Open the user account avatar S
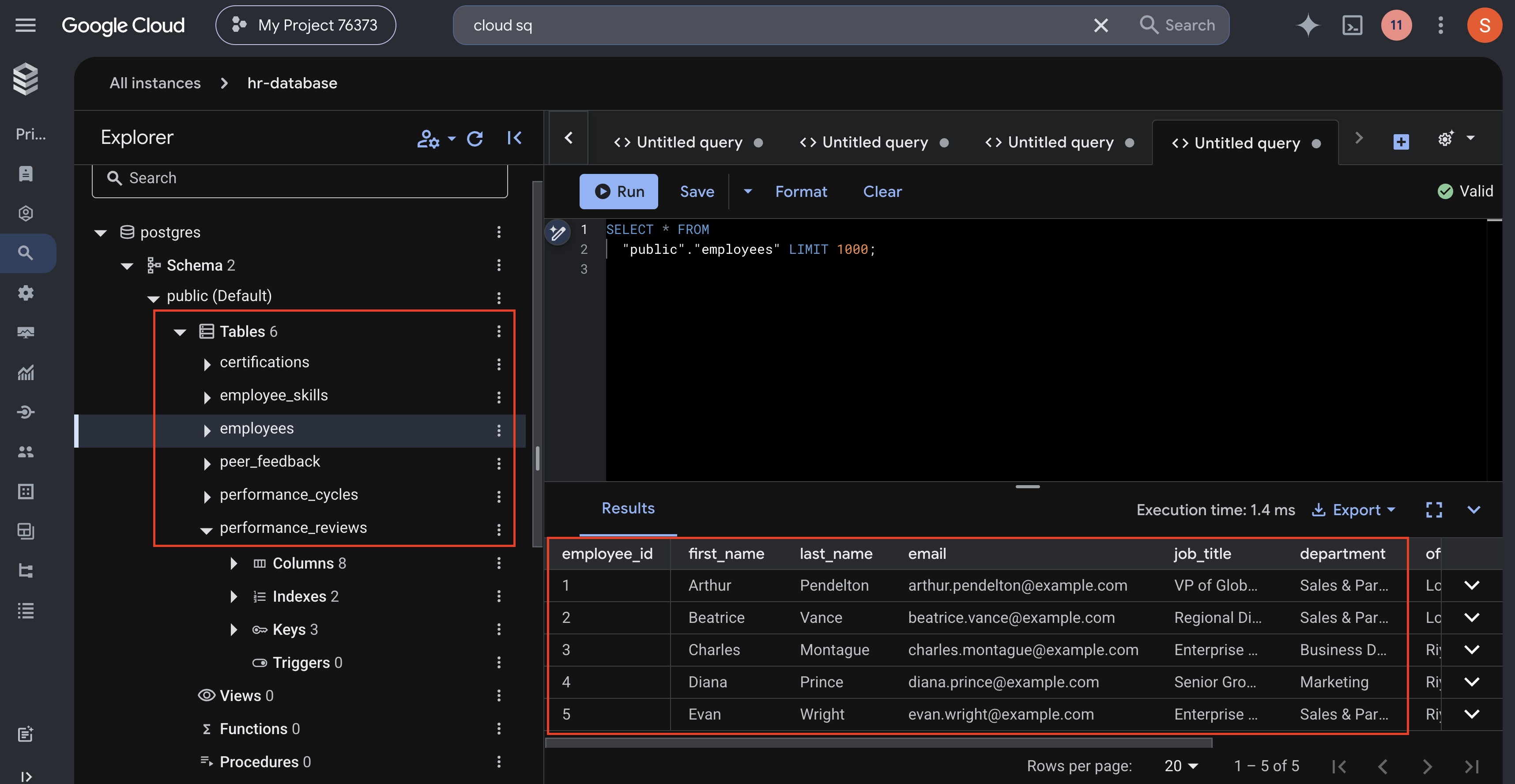Screen dimensions: 1515x784 click(x=1485, y=25)
